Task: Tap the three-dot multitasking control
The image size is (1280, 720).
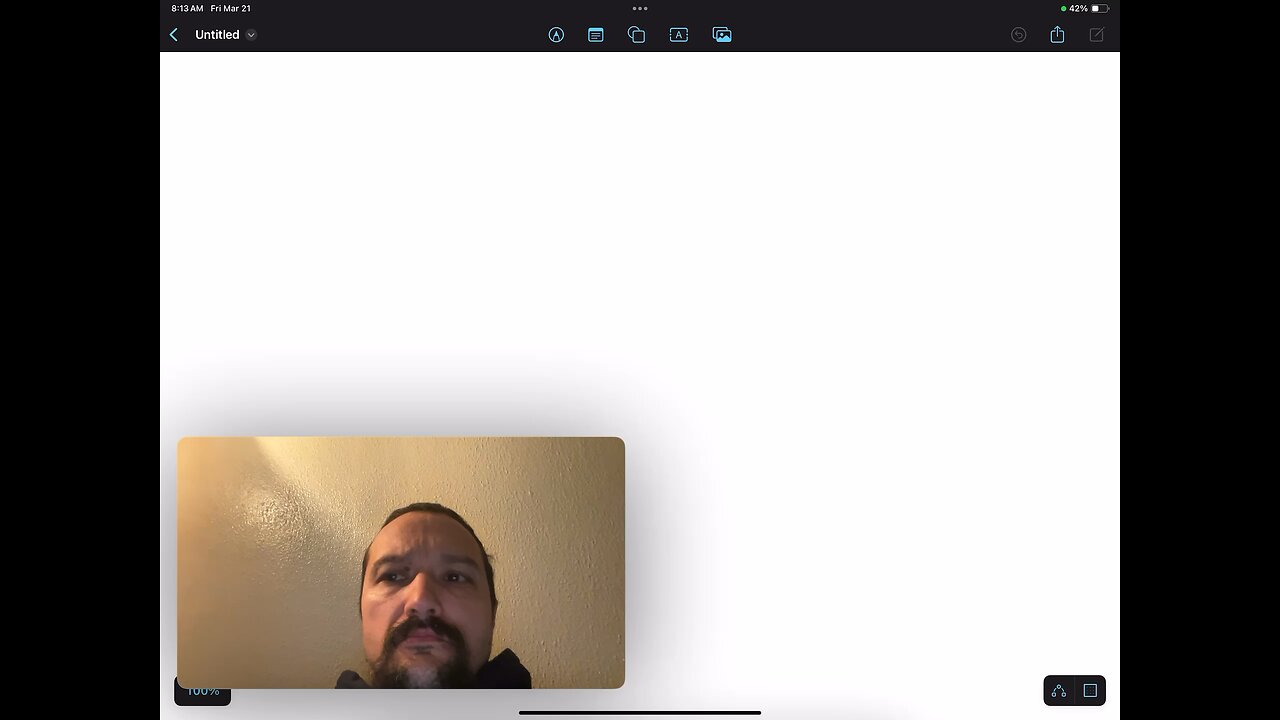Action: [640, 8]
